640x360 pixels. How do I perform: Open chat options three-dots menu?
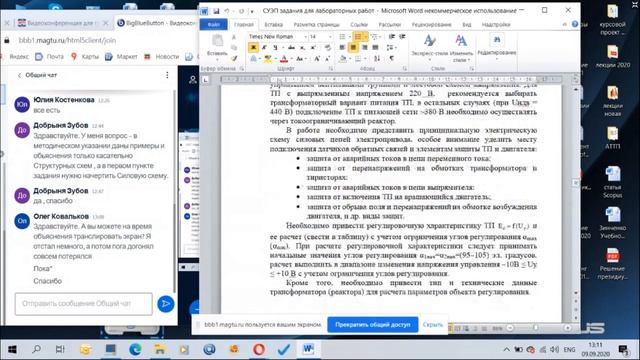tap(167, 75)
